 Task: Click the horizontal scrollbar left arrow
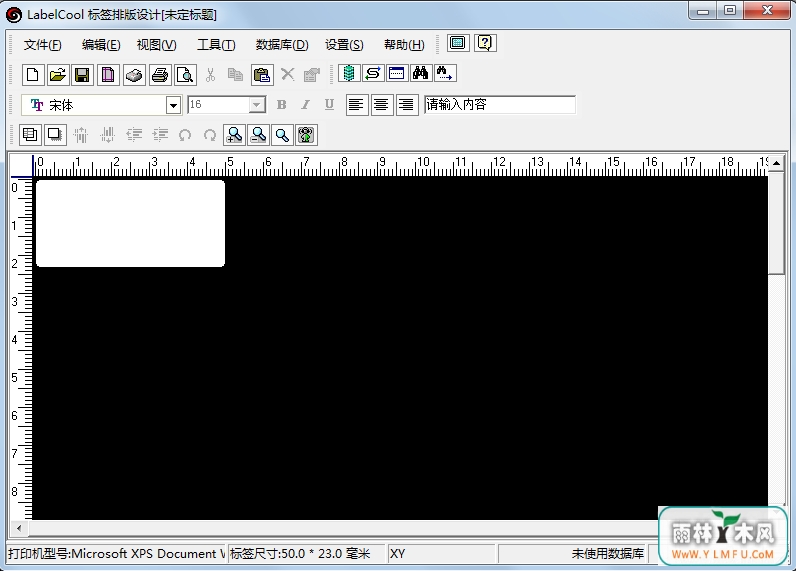(19, 528)
